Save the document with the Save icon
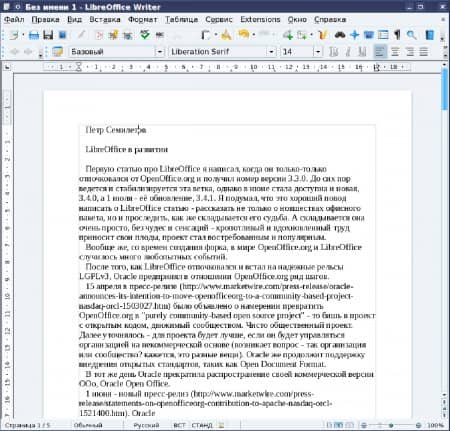Screen dimensions: 450x431 (48, 35)
